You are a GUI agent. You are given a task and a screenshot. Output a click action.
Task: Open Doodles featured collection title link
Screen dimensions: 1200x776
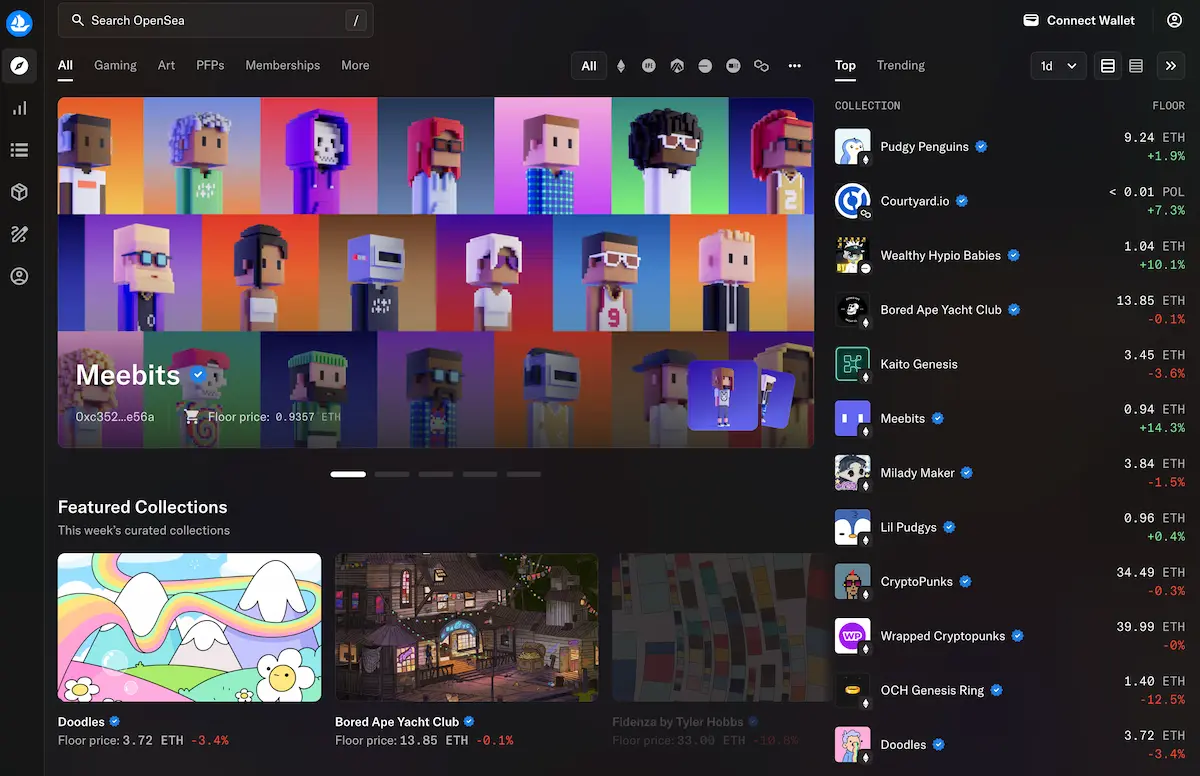pyautogui.click(x=81, y=722)
